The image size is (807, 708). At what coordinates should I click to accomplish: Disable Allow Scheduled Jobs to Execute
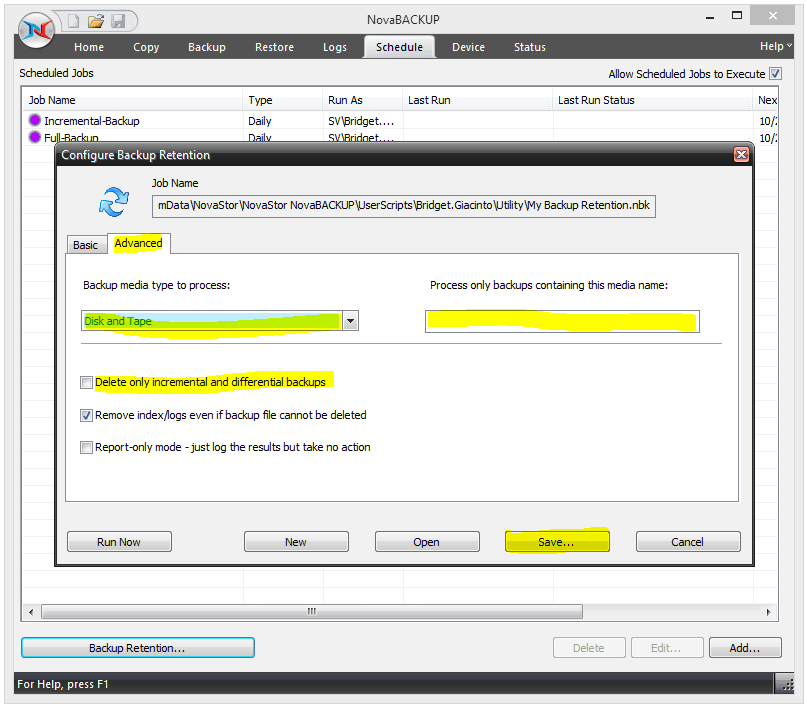point(775,73)
